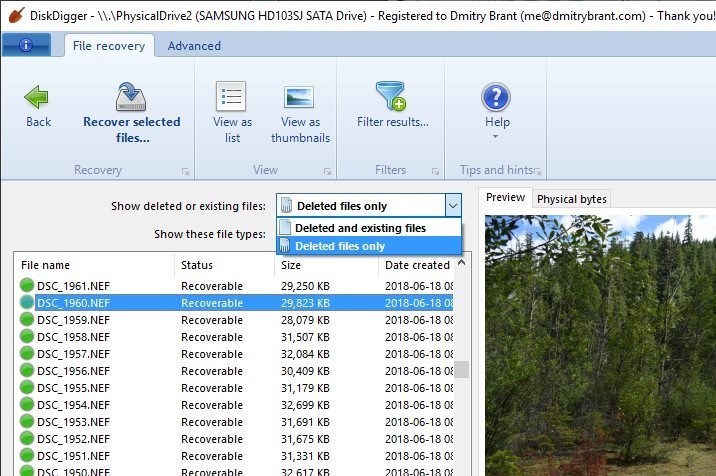716x476 pixels.
Task: Select file DSC_1961.NEF
Action: (74, 286)
